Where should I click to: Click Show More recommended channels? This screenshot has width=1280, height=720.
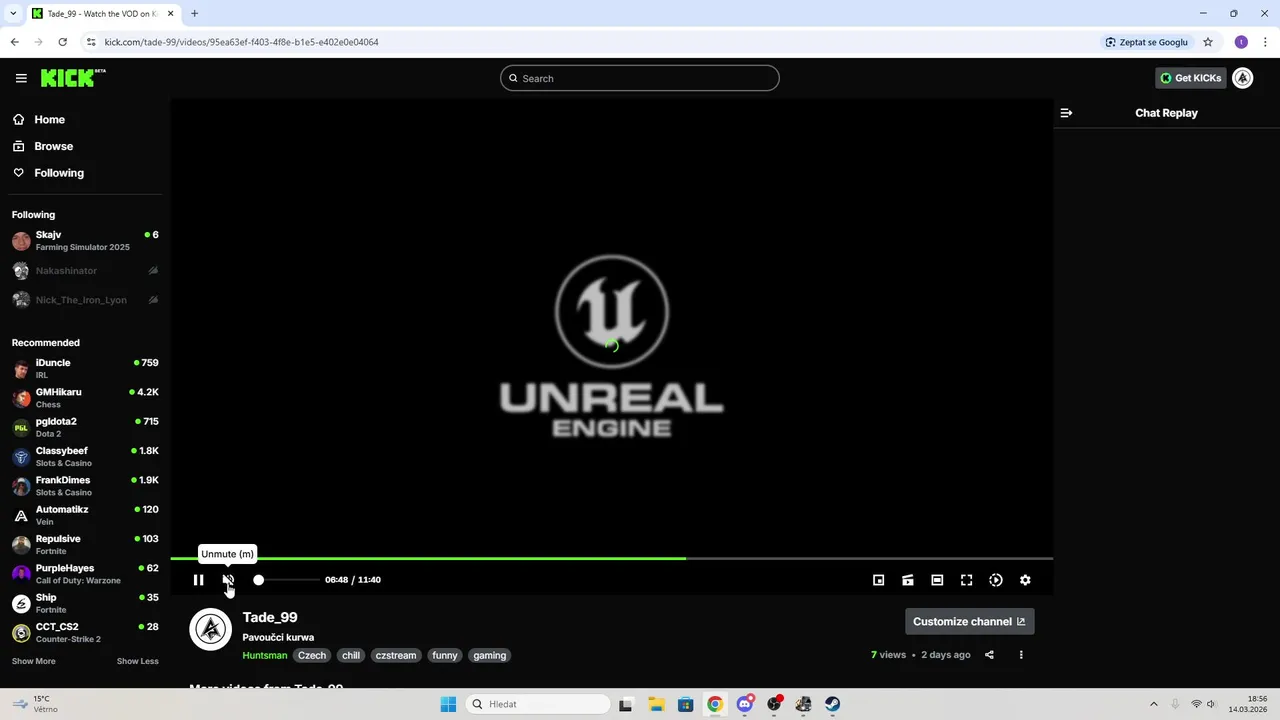pos(34,661)
